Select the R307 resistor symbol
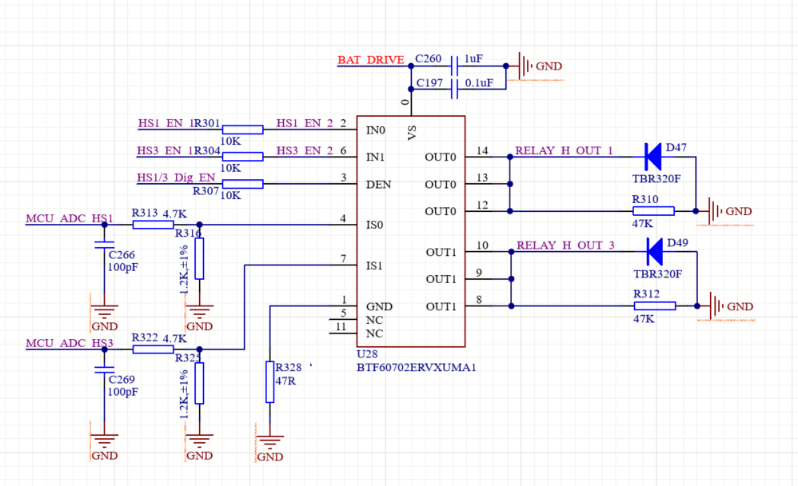Viewport: 798px width, 486px height. 243,184
